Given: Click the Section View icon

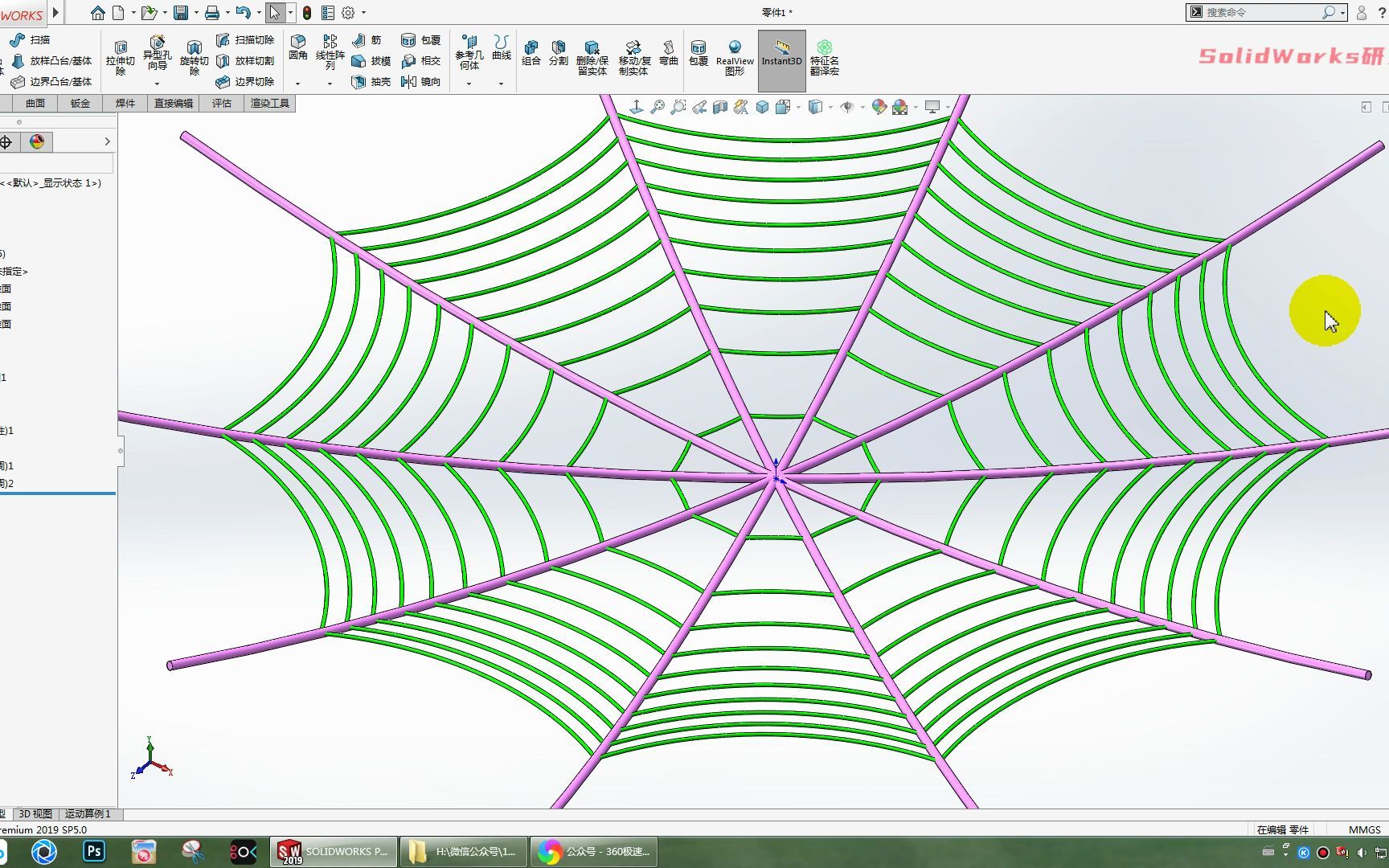Looking at the screenshot, I should [720, 107].
